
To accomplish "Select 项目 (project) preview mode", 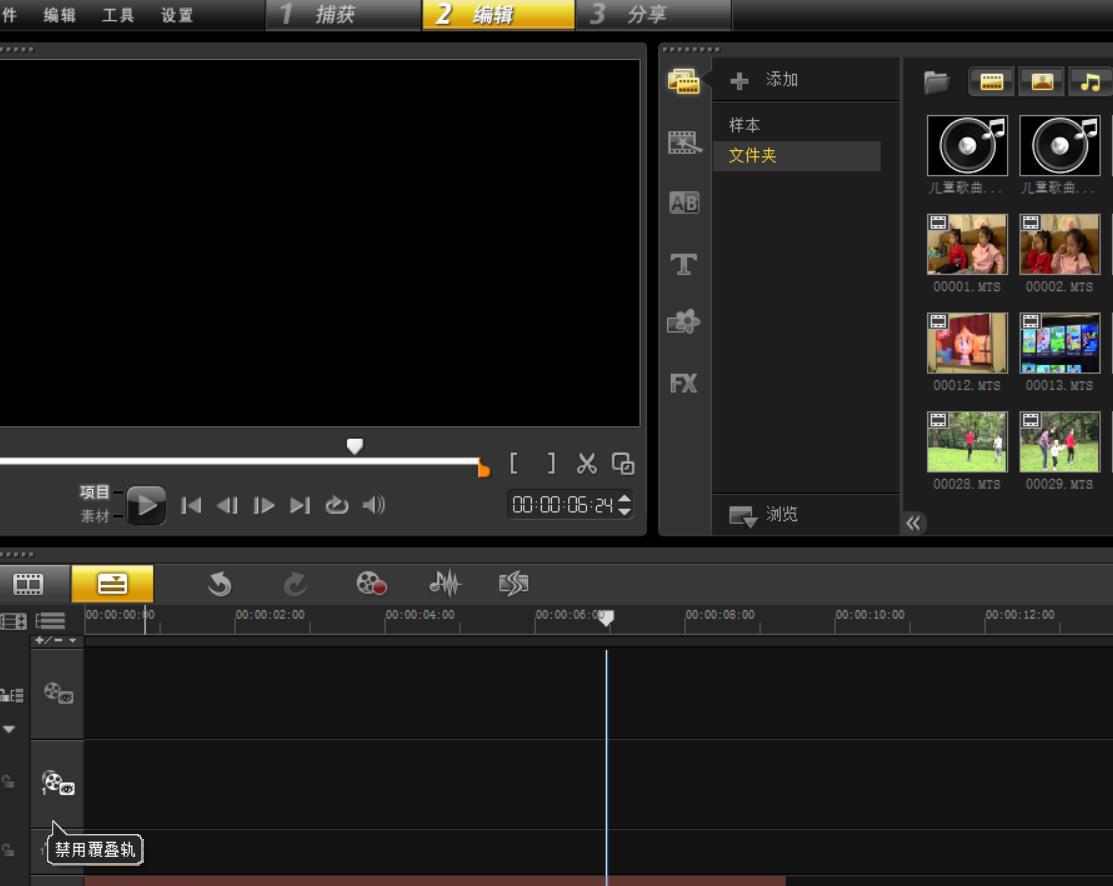I will [x=94, y=492].
